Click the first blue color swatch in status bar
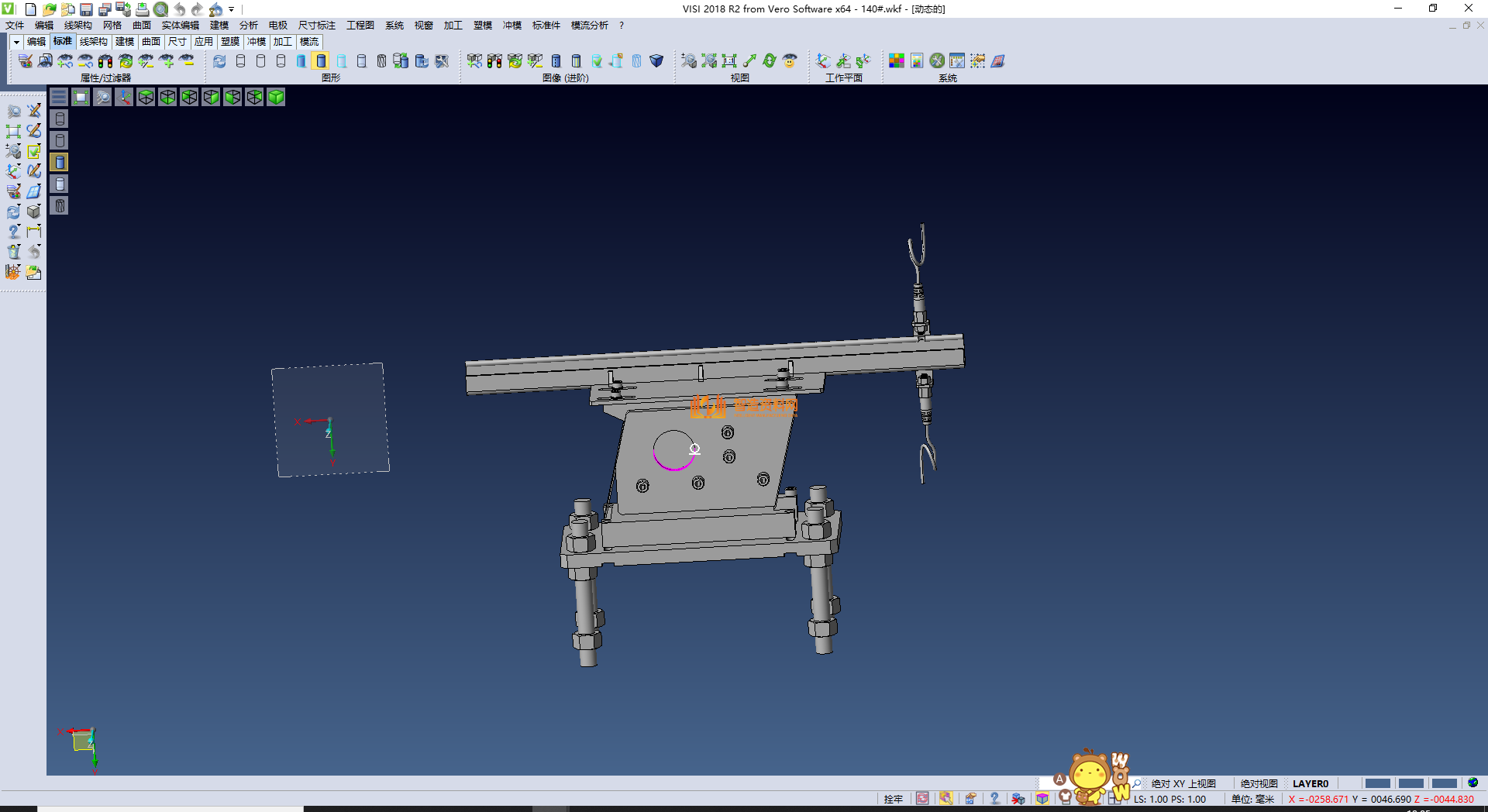Screen dimensions: 1488x812 (1377, 783)
